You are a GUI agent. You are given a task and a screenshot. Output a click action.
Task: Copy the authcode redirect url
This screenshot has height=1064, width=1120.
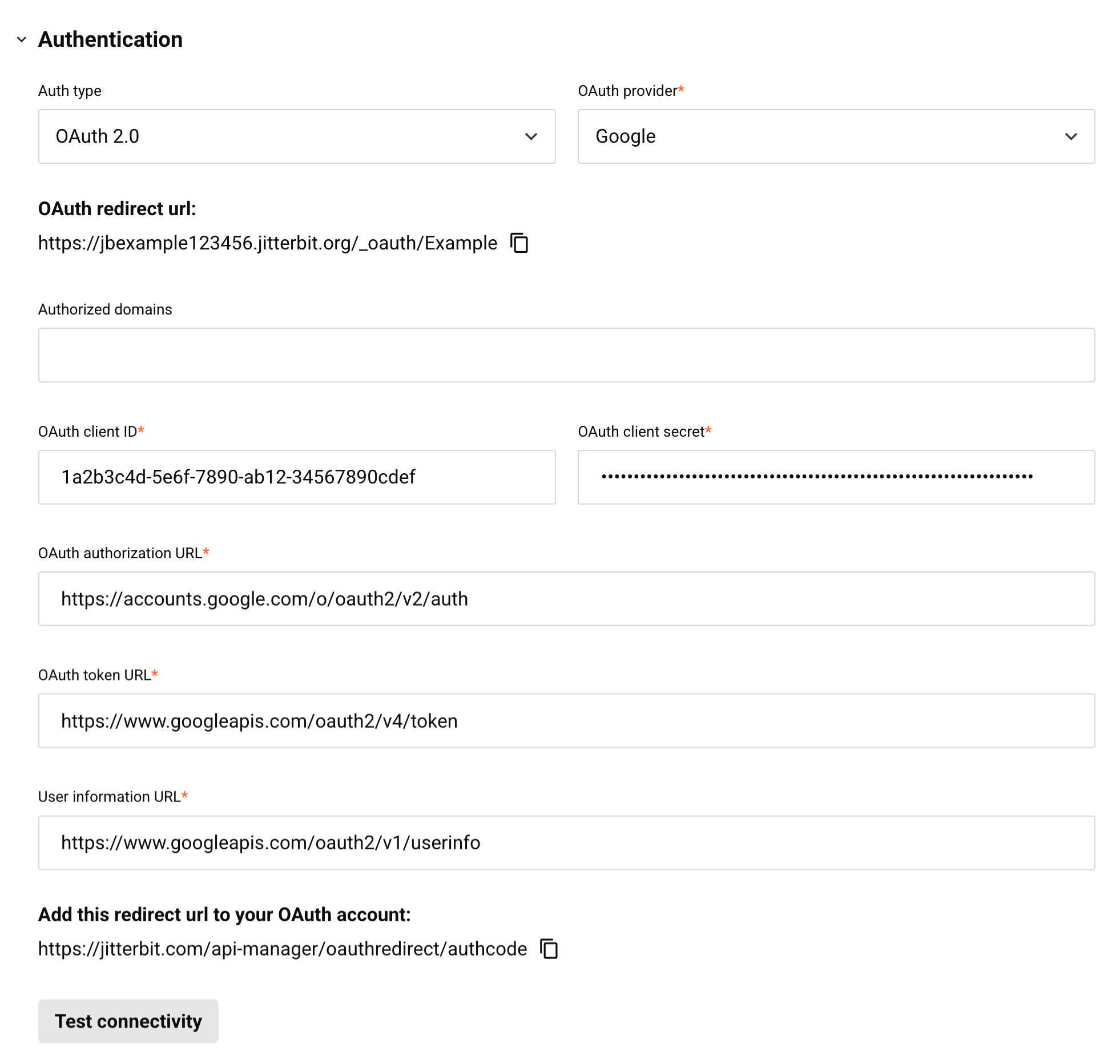tap(549, 949)
